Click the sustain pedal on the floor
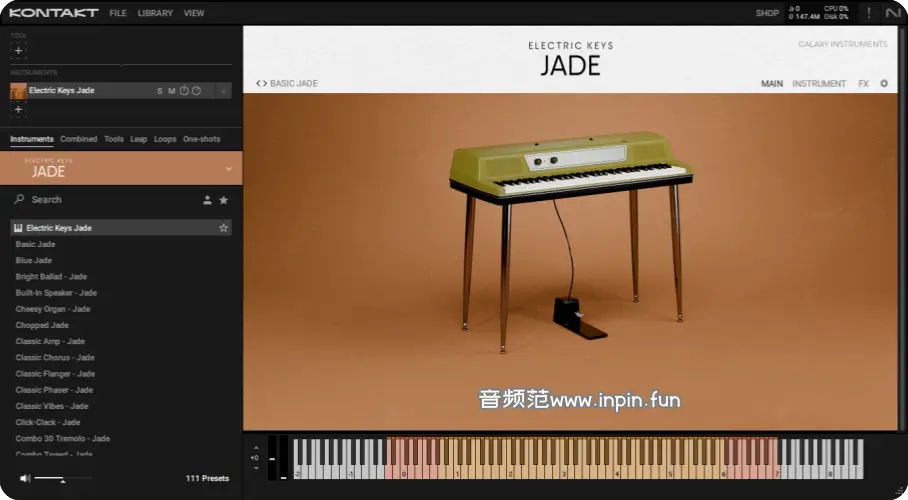 (x=580, y=318)
